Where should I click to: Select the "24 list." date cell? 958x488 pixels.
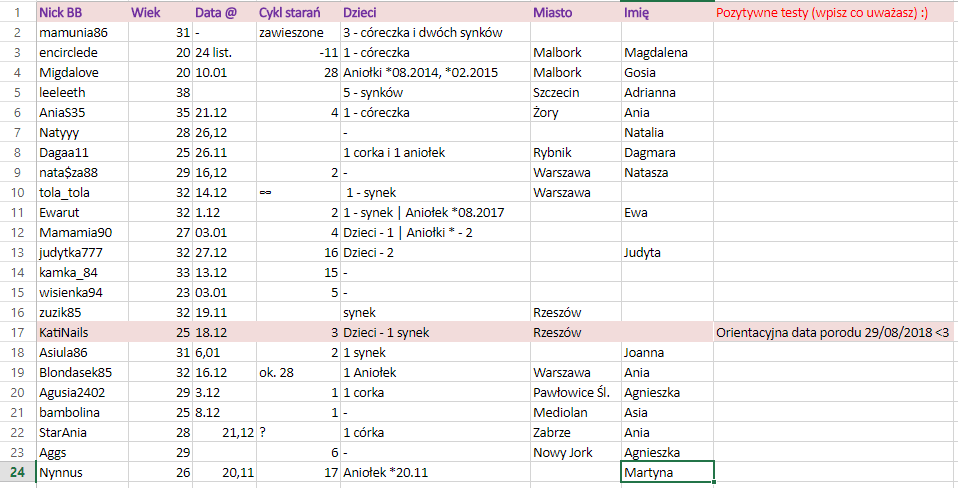click(223, 52)
